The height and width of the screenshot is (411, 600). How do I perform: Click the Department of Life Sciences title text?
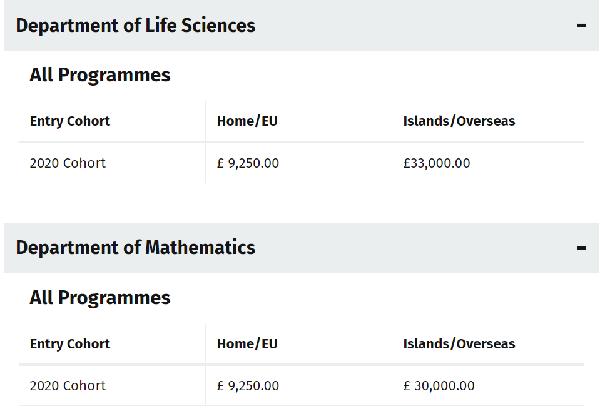(x=135, y=26)
